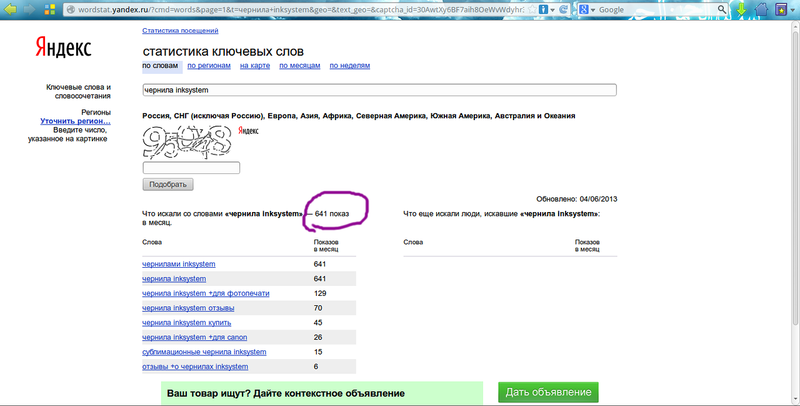Screen dimensions: 800x406
Task: Open the Уточнить регион link
Action: (x=76, y=121)
